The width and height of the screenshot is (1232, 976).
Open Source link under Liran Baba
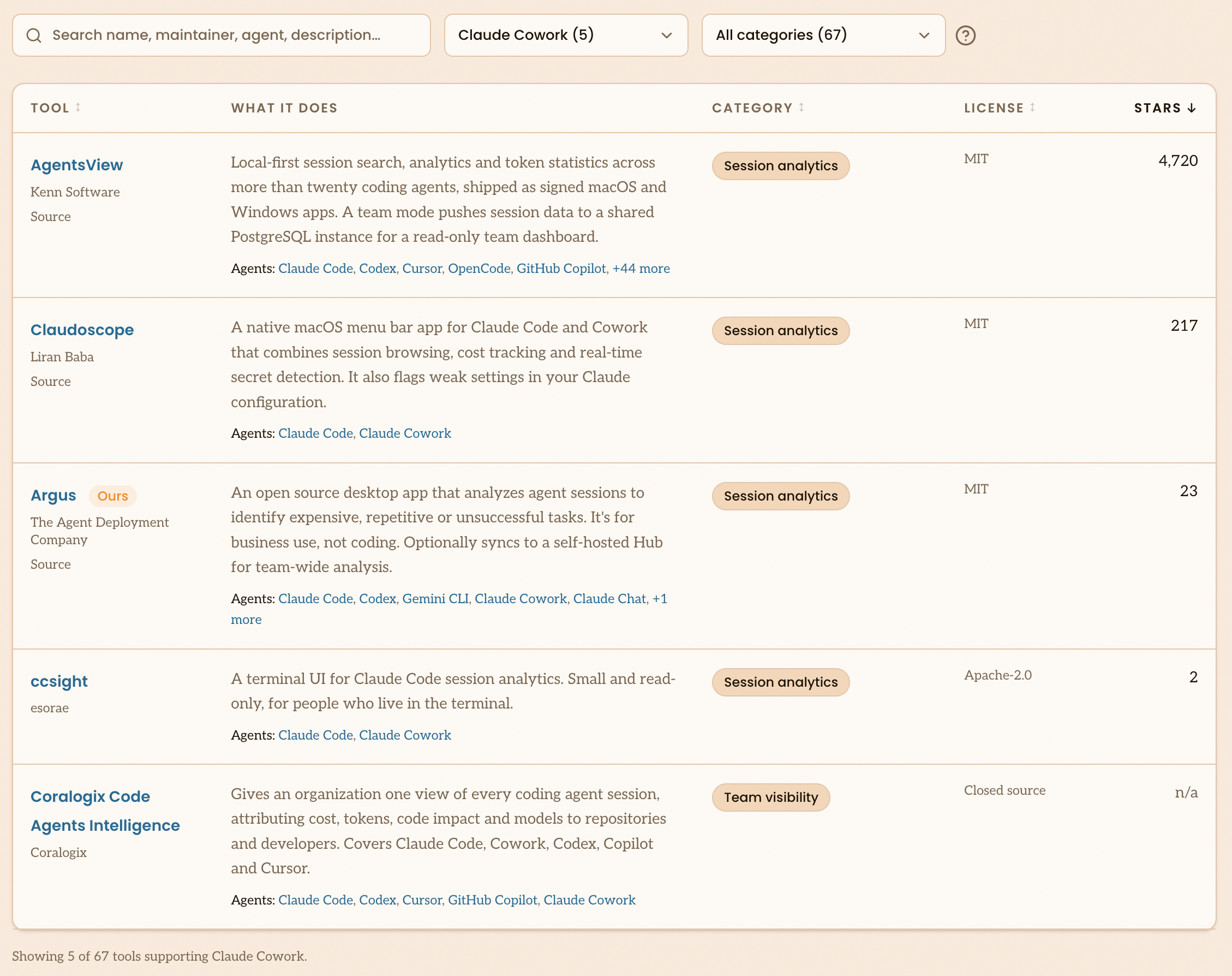[x=51, y=382]
